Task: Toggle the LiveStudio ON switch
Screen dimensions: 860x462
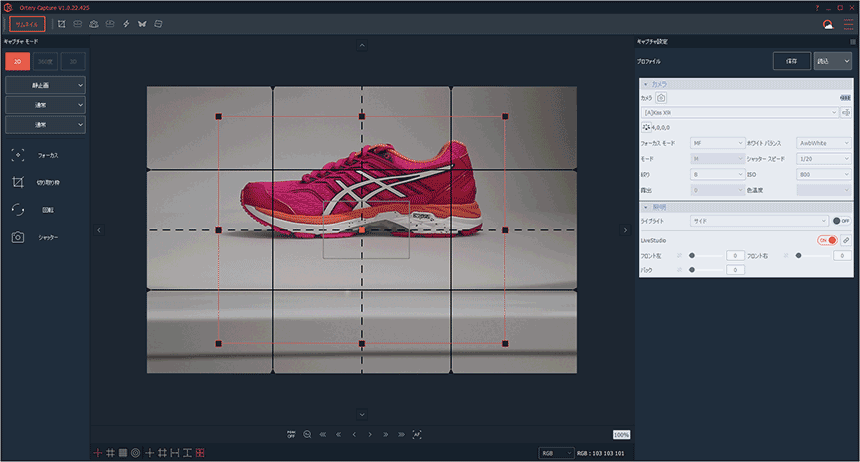Action: [x=827, y=240]
